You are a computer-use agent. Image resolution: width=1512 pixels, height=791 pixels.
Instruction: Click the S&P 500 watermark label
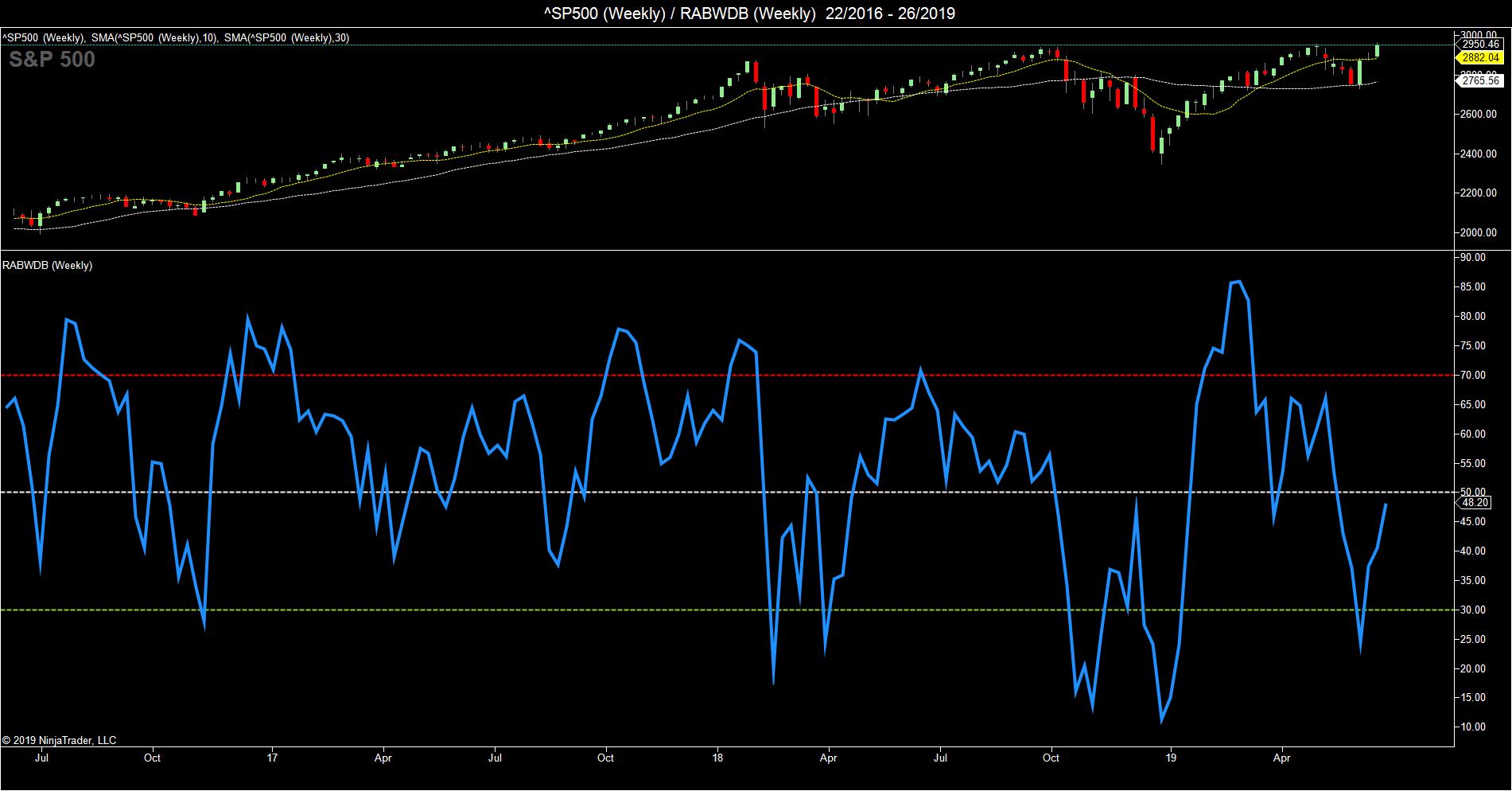(52, 60)
